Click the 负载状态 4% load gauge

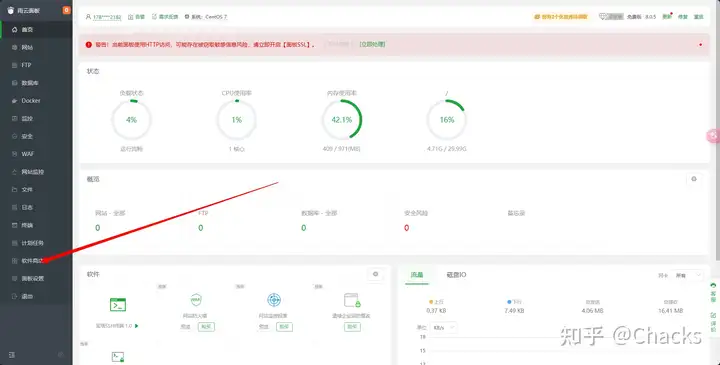pyautogui.click(x=131, y=120)
